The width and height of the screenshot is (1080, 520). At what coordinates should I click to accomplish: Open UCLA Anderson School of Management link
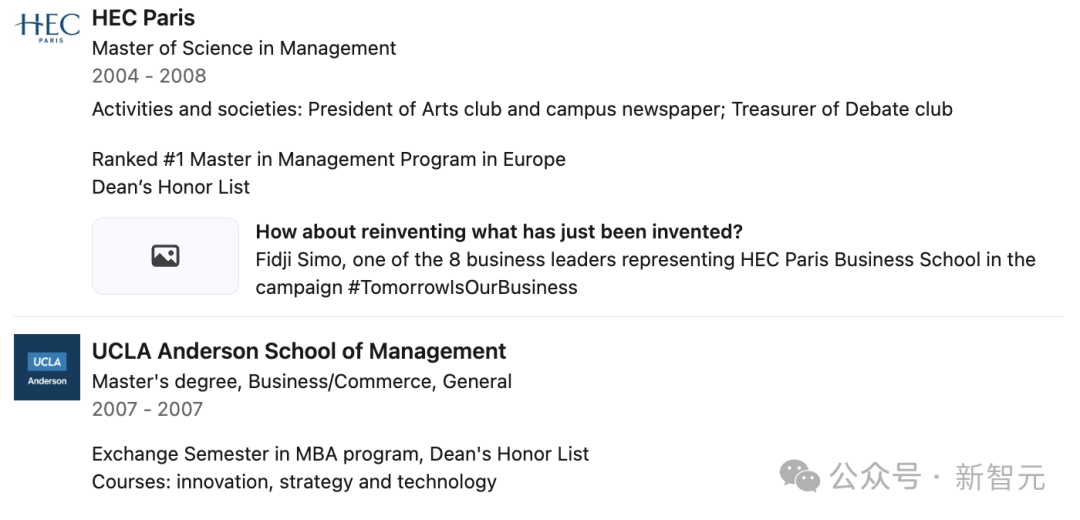coord(299,351)
